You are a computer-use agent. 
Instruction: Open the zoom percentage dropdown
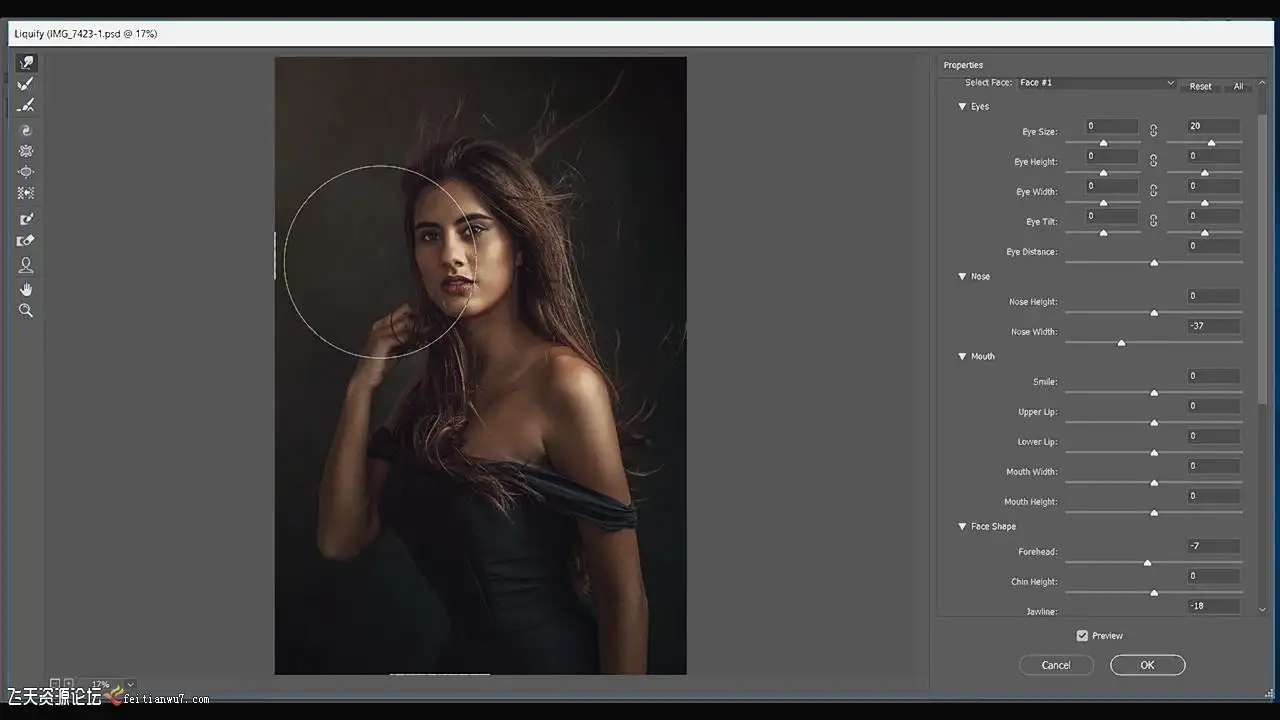pos(130,685)
